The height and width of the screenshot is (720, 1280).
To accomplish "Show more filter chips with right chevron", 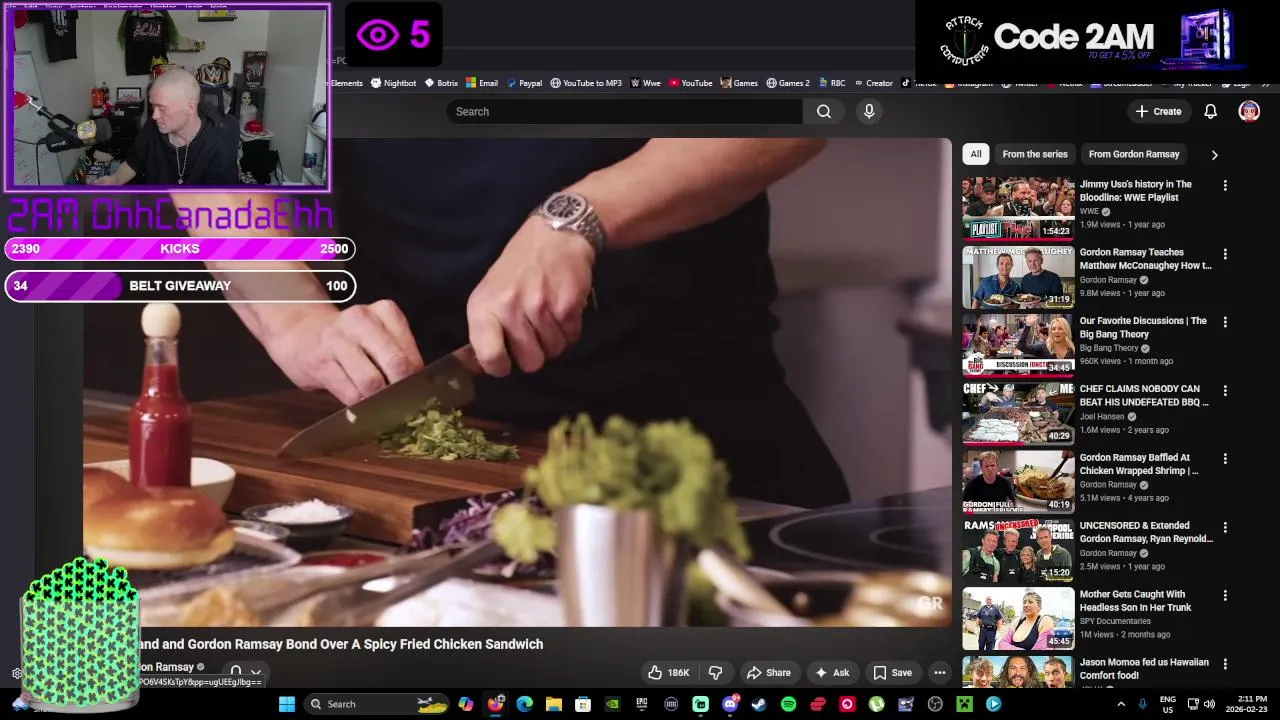I will [1214, 155].
